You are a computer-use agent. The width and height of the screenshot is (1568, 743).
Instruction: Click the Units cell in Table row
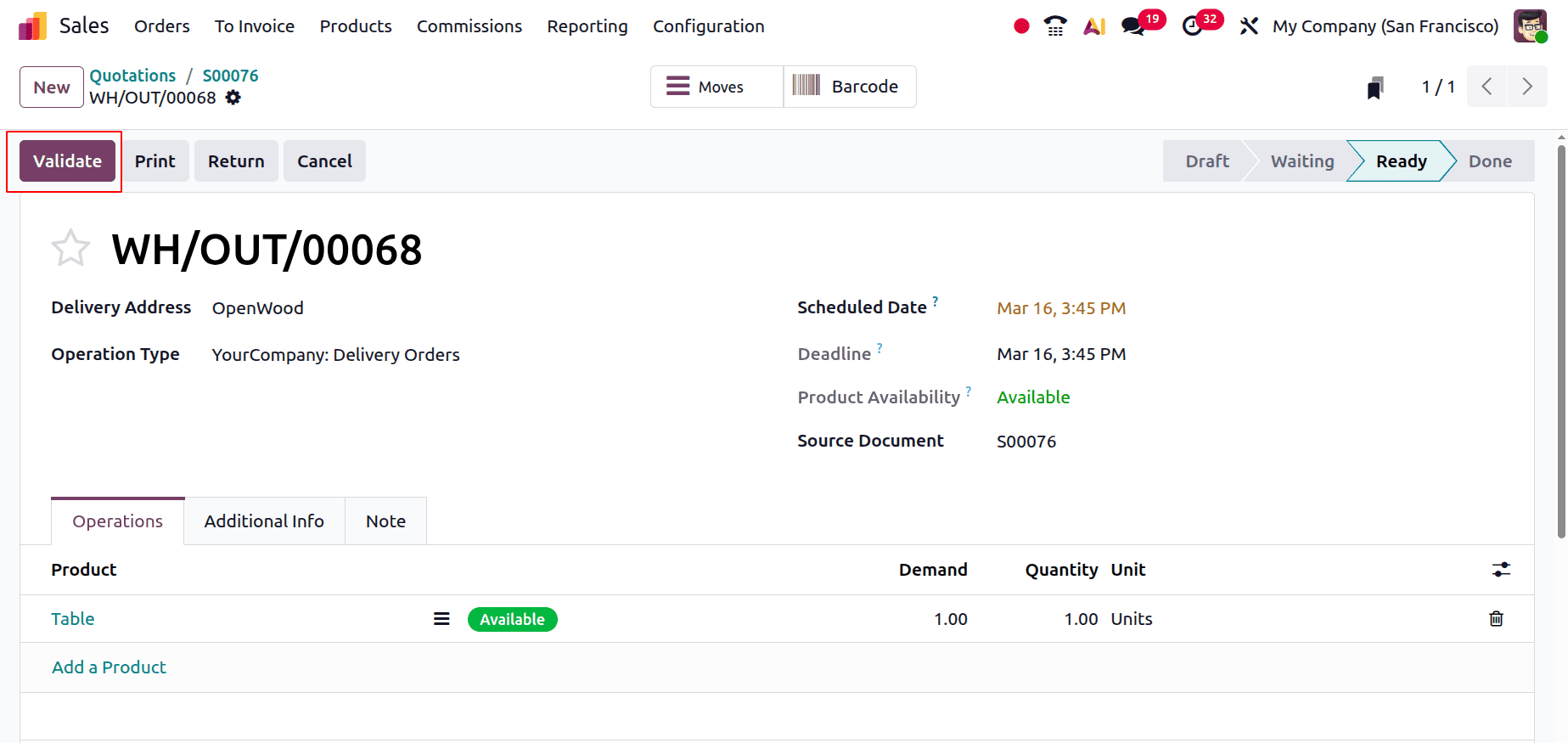[x=1132, y=619]
